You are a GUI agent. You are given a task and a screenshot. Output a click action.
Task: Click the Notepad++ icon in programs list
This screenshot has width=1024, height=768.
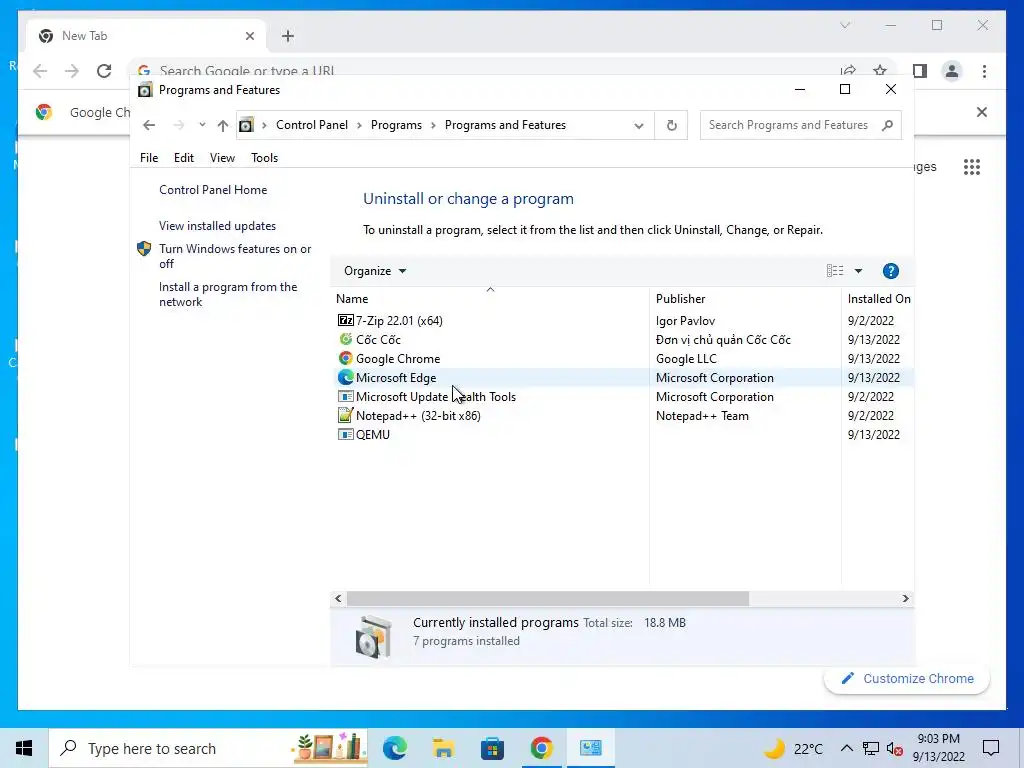345,415
